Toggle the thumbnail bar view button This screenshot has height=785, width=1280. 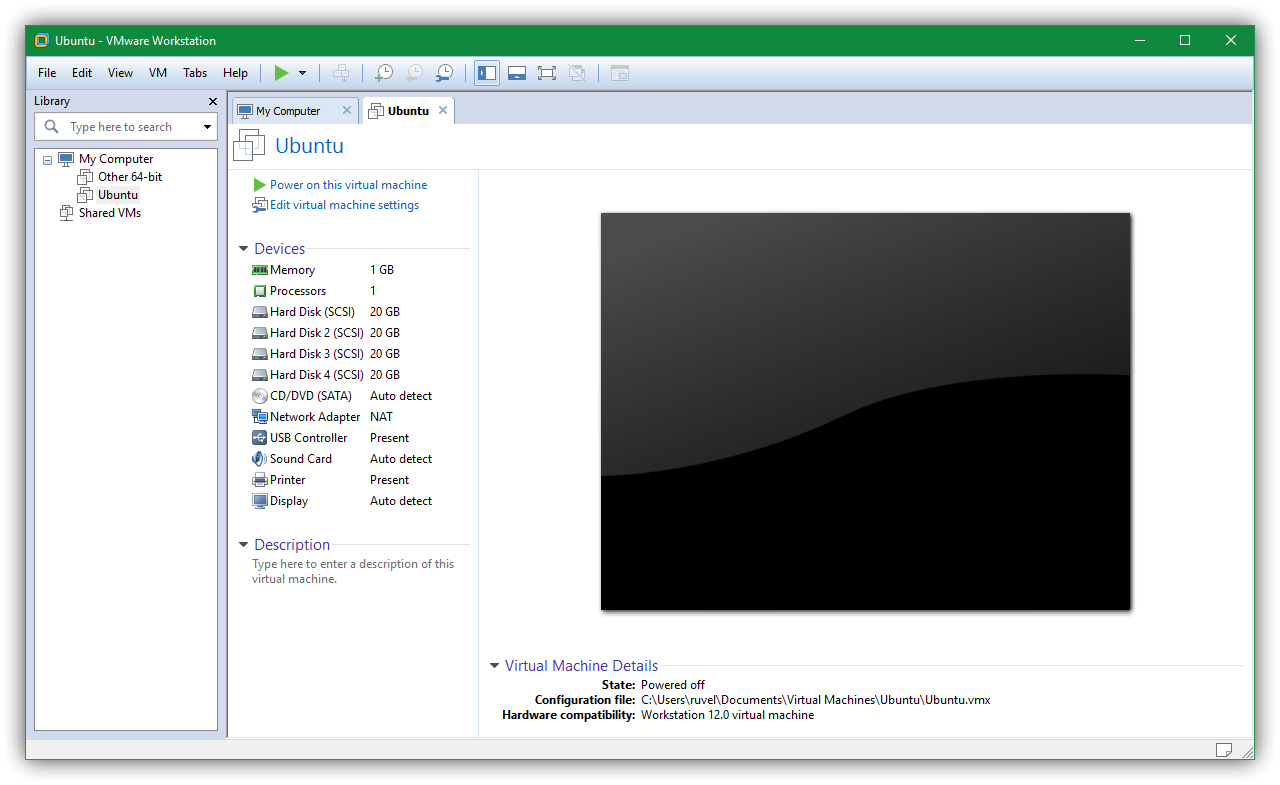517,73
